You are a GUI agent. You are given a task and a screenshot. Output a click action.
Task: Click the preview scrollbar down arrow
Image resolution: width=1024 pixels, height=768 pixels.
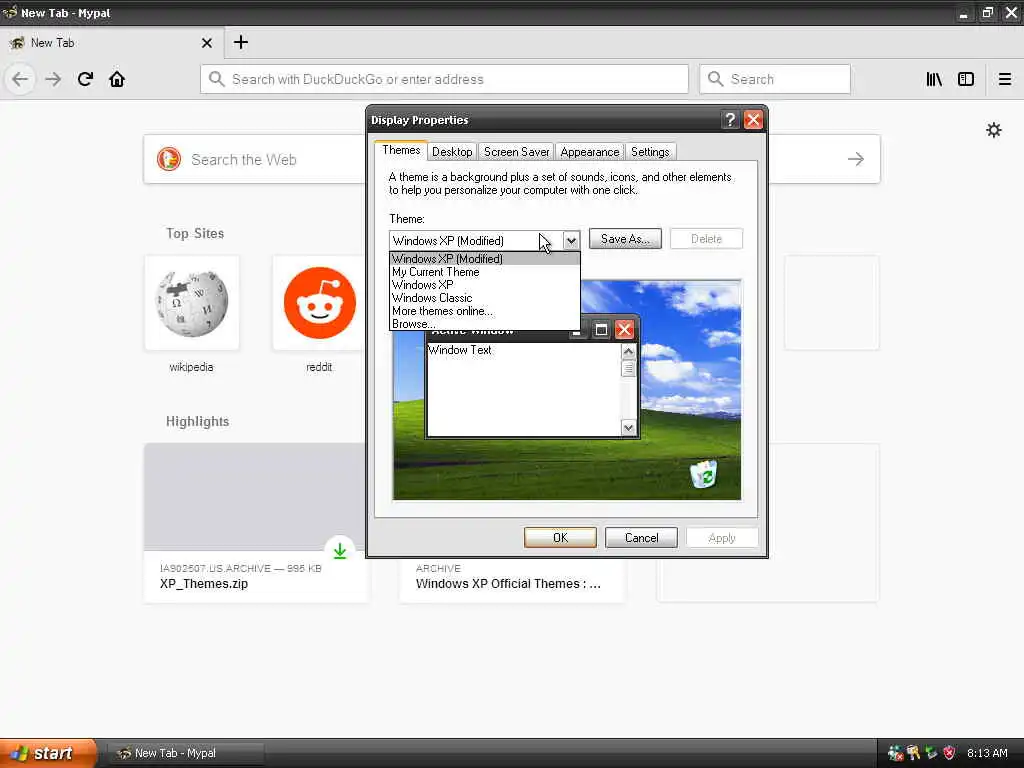628,428
